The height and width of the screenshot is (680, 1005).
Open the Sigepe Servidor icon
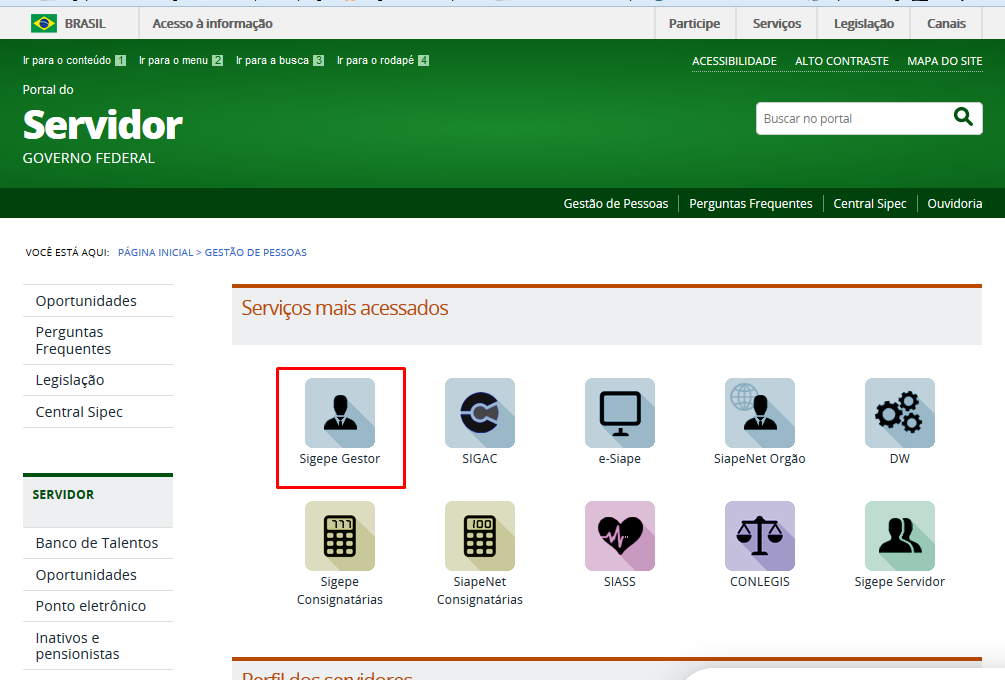[900, 536]
